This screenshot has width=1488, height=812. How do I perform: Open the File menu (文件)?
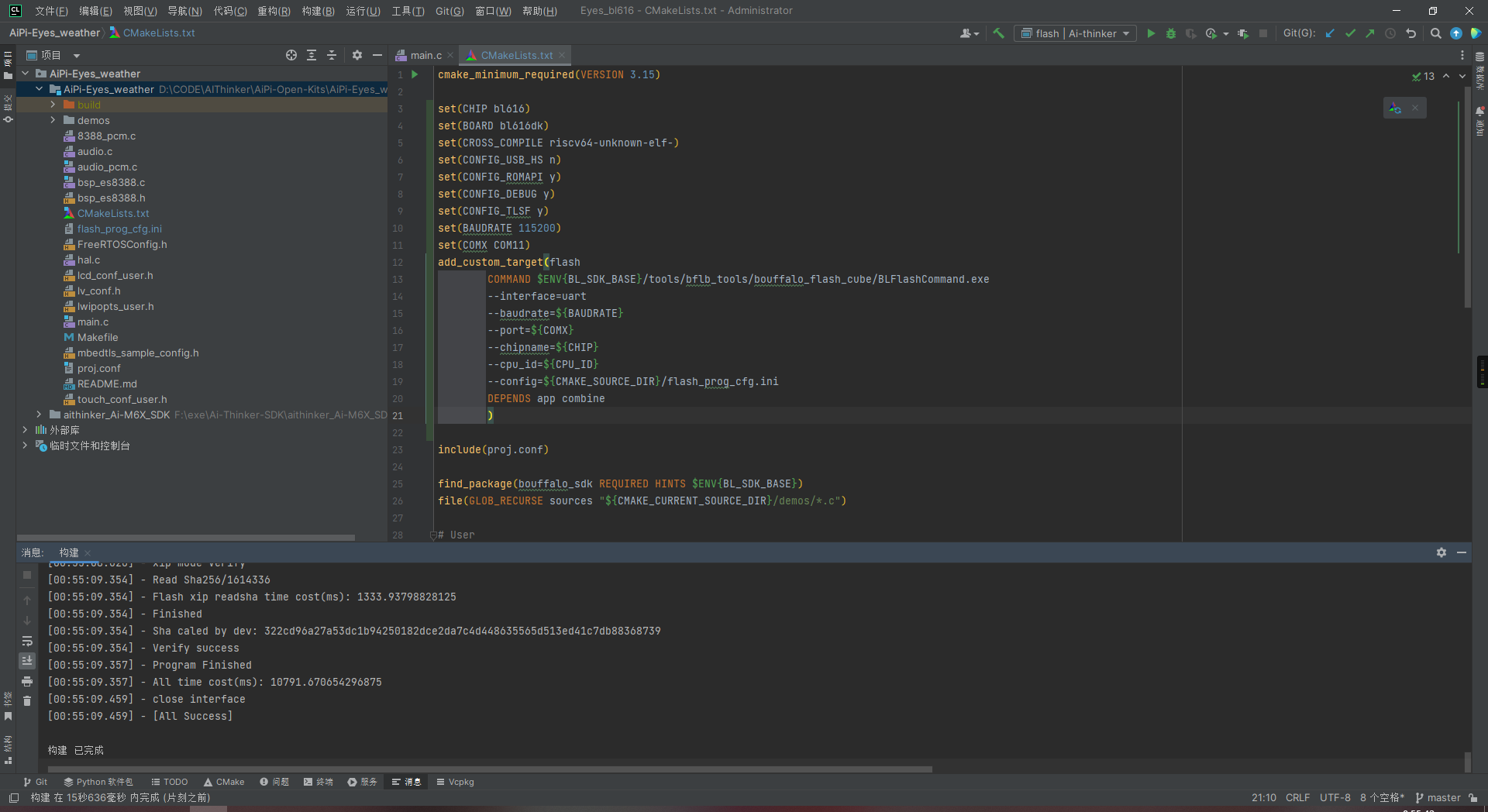[x=51, y=11]
